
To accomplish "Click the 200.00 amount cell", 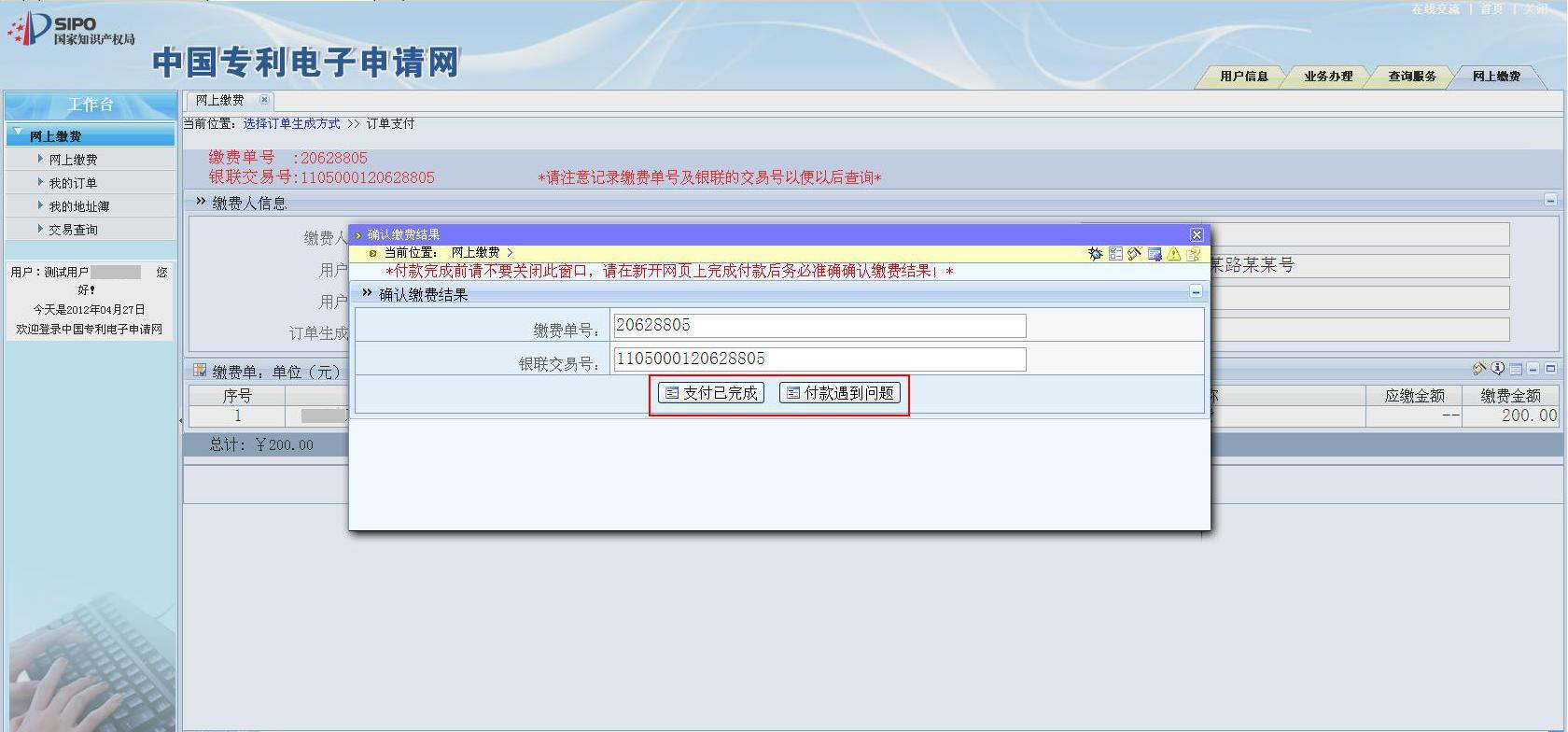I will (1510, 416).
